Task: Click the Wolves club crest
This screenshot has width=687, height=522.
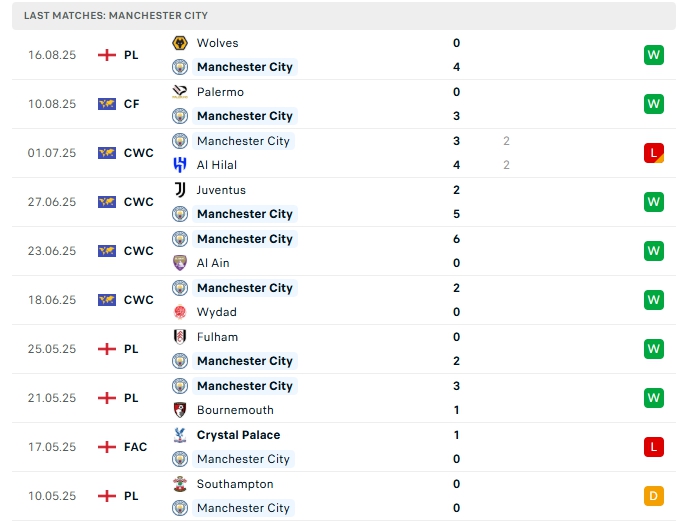Action: click(x=180, y=43)
